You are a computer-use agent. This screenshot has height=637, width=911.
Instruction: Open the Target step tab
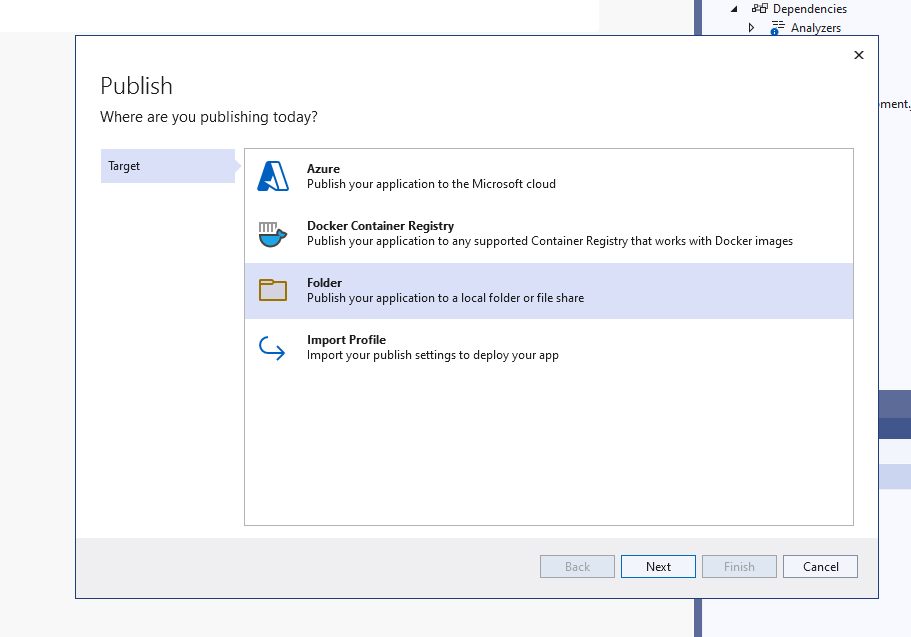click(168, 166)
